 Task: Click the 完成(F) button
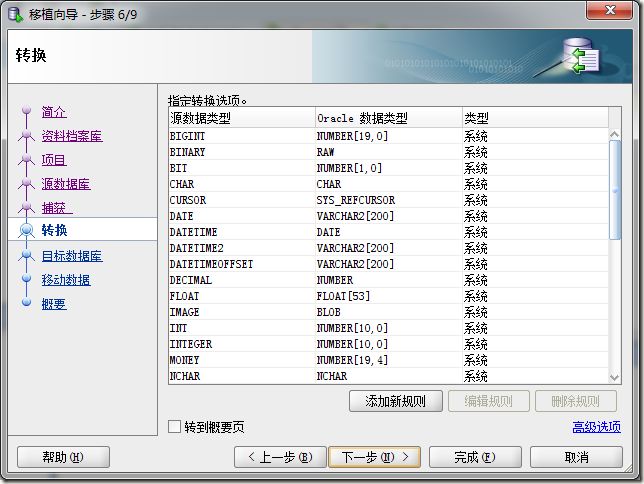pyautogui.click(x=475, y=457)
